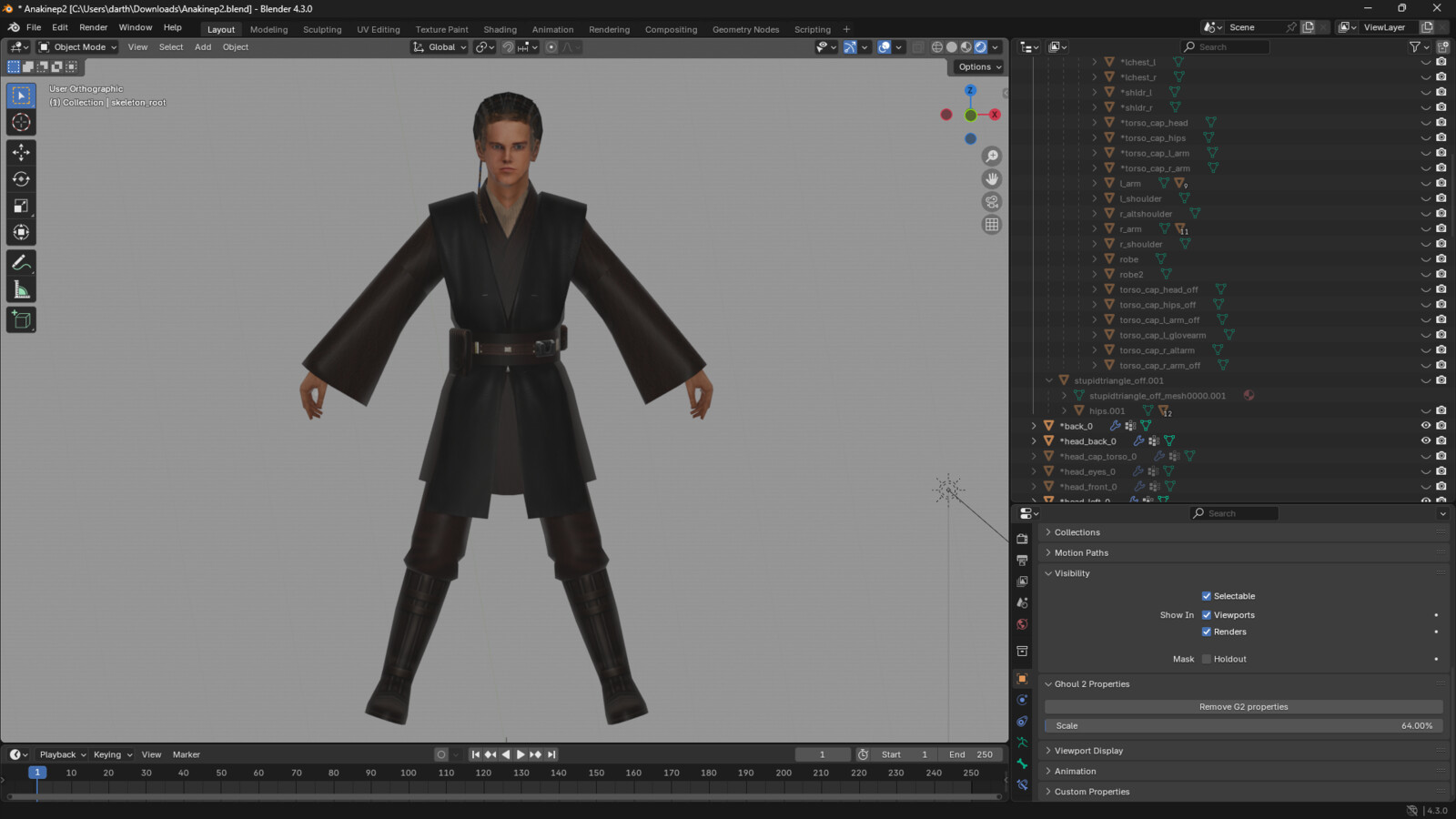Hide *head_back_0 object with eye icon
Image resolution: width=1456 pixels, height=819 pixels.
(1426, 440)
